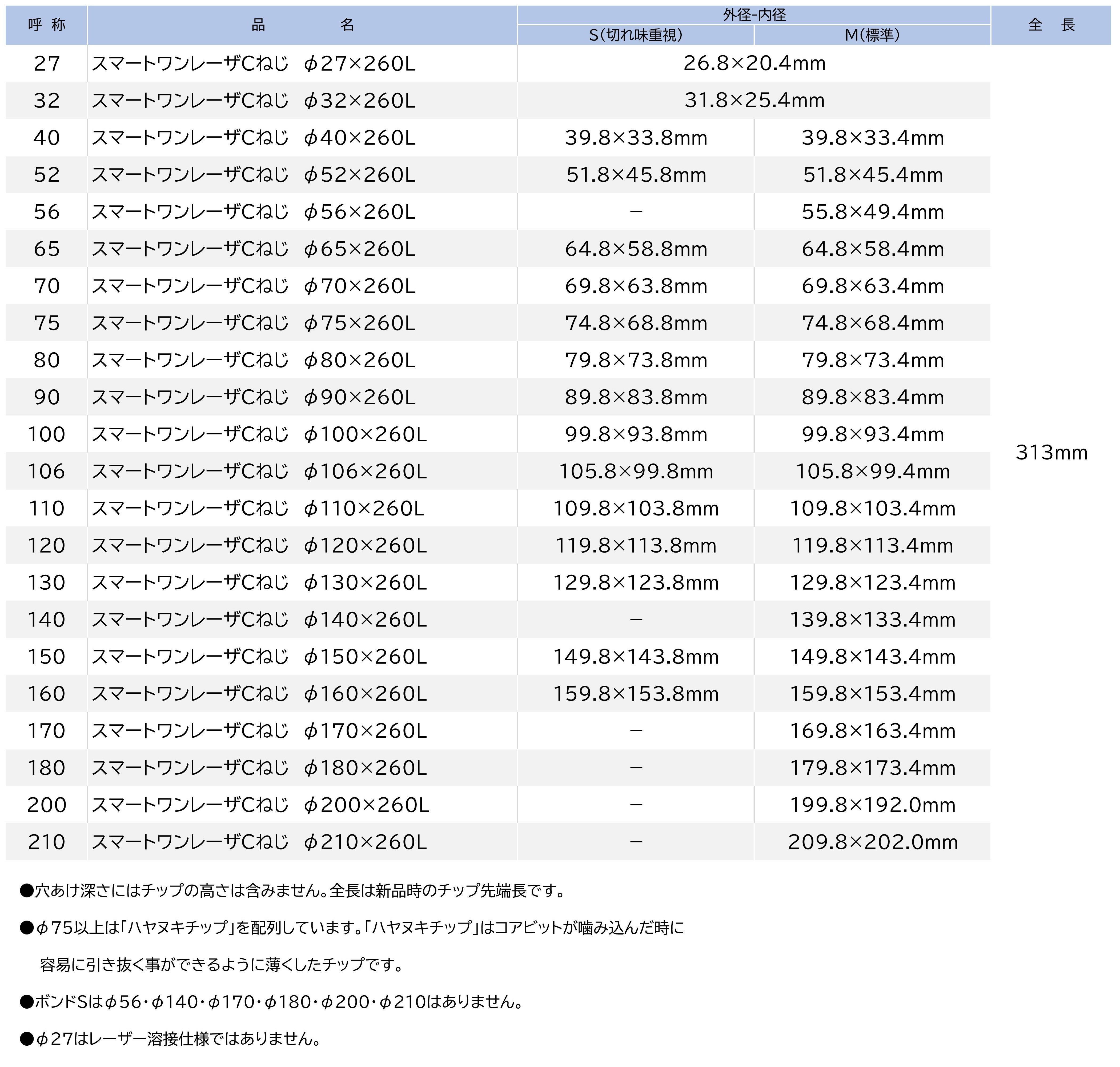The height and width of the screenshot is (1067, 1120).
Task: Select M dimension 179.8×173.4mm
Action: (873, 768)
